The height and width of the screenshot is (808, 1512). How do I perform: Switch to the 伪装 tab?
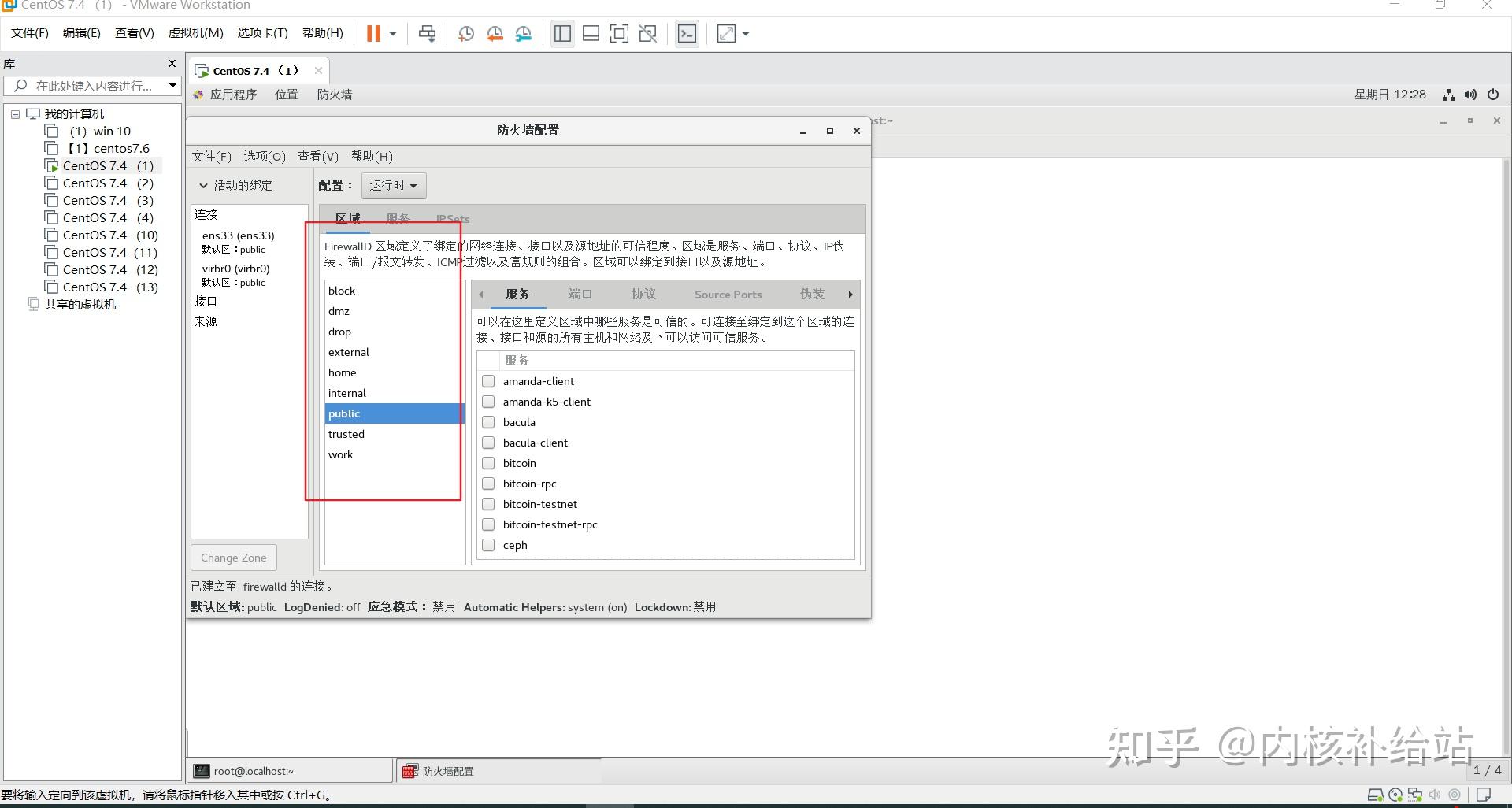coord(812,294)
